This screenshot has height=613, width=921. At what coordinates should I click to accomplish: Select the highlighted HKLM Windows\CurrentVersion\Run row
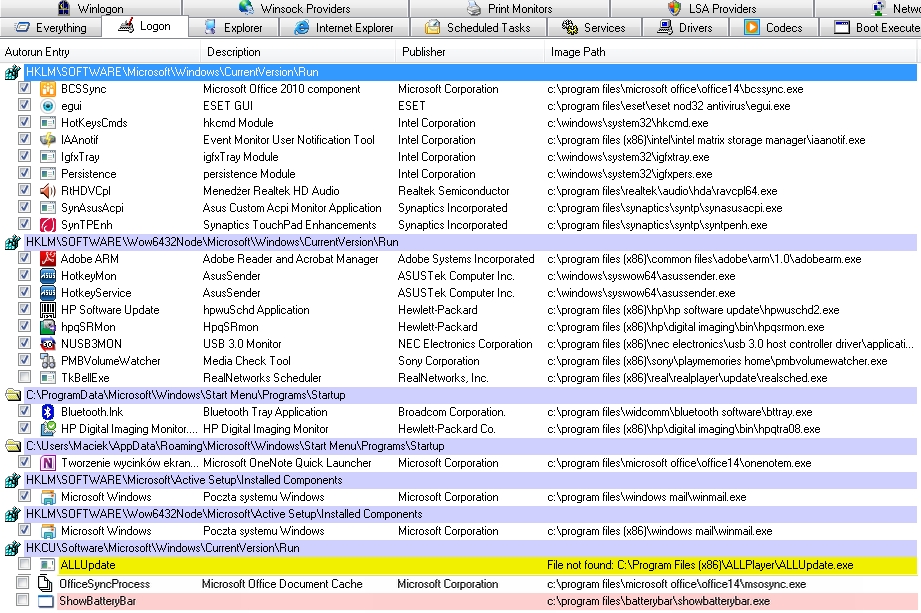pos(470,72)
